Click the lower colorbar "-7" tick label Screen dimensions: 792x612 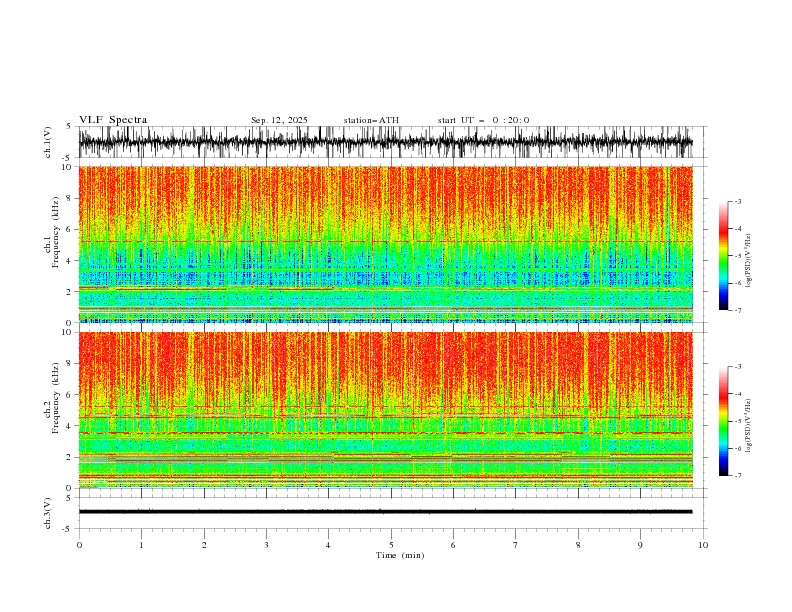pyautogui.click(x=737, y=476)
